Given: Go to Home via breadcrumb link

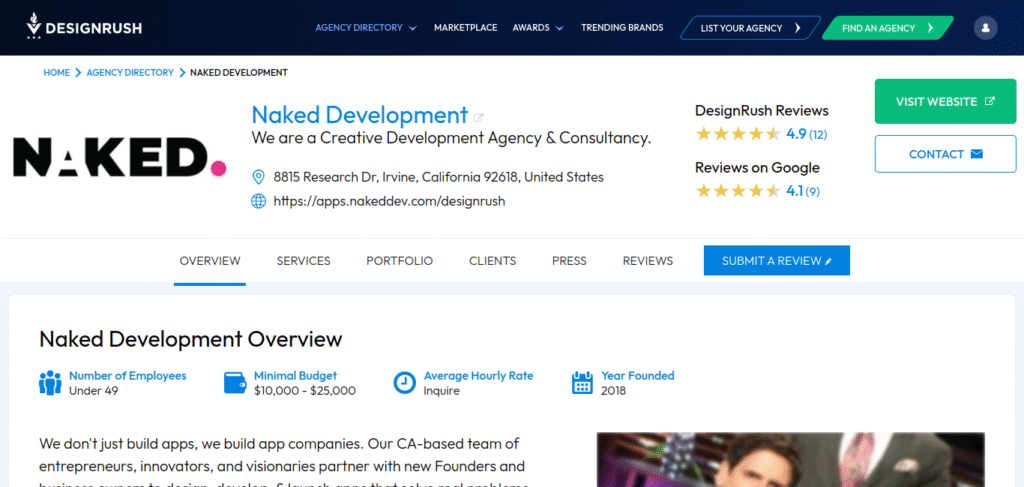Looking at the screenshot, I should coord(56,73).
